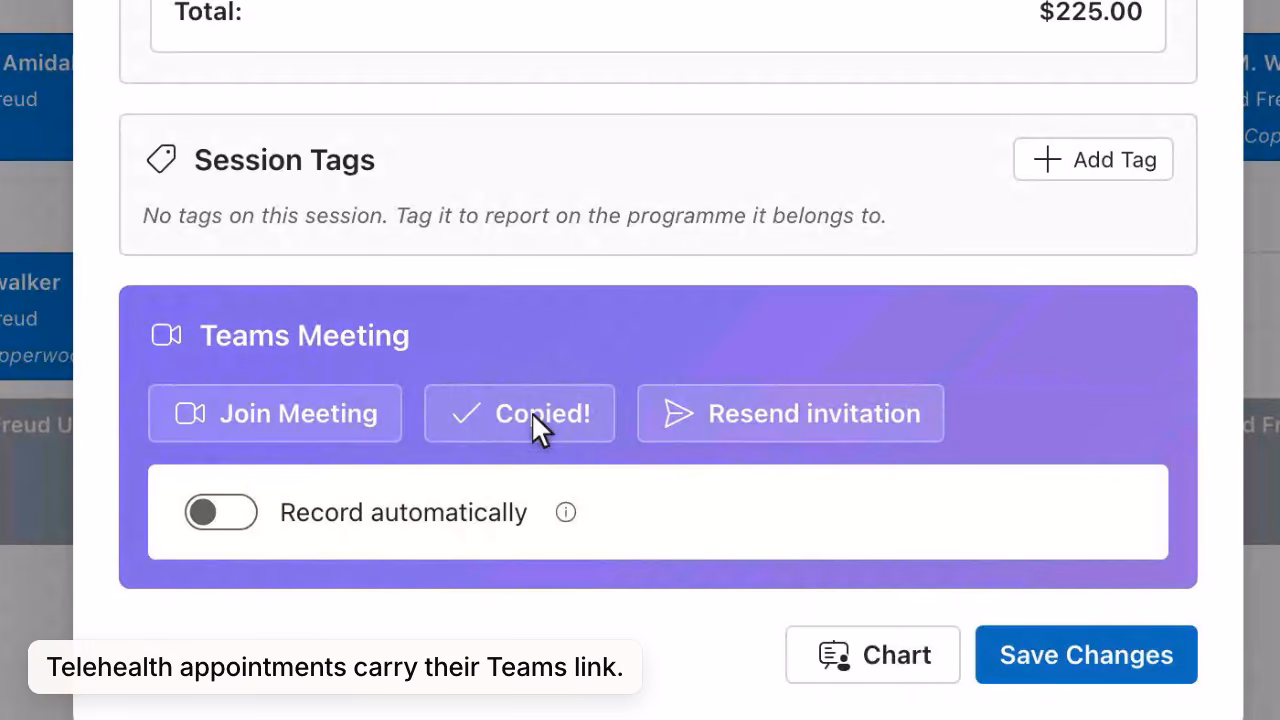Open the Chart for this session
This screenshot has width=1280, height=720.
873,655
